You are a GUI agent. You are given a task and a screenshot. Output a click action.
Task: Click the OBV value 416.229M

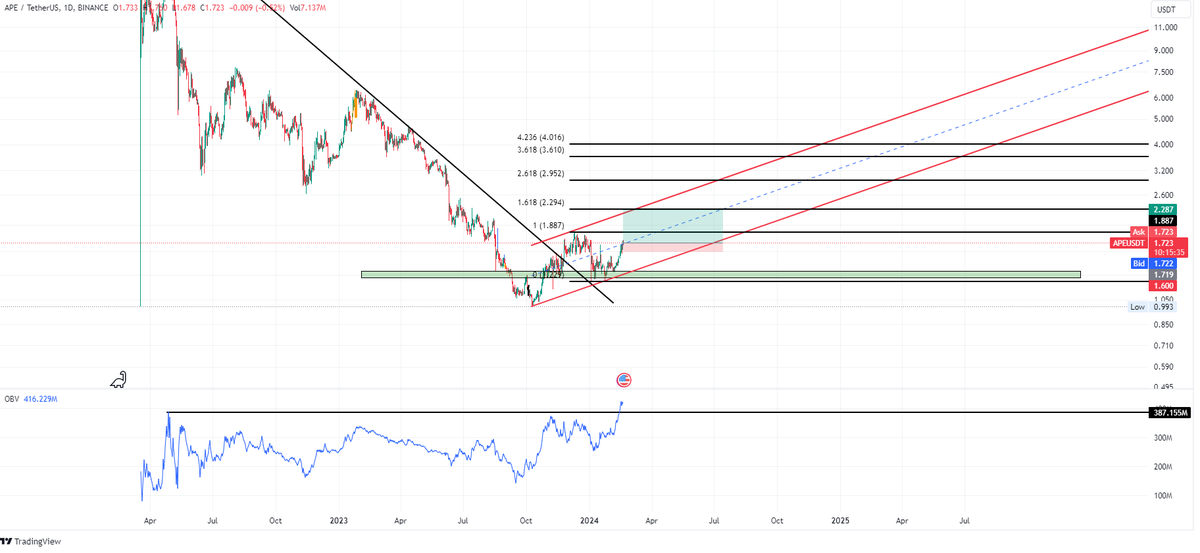40,398
